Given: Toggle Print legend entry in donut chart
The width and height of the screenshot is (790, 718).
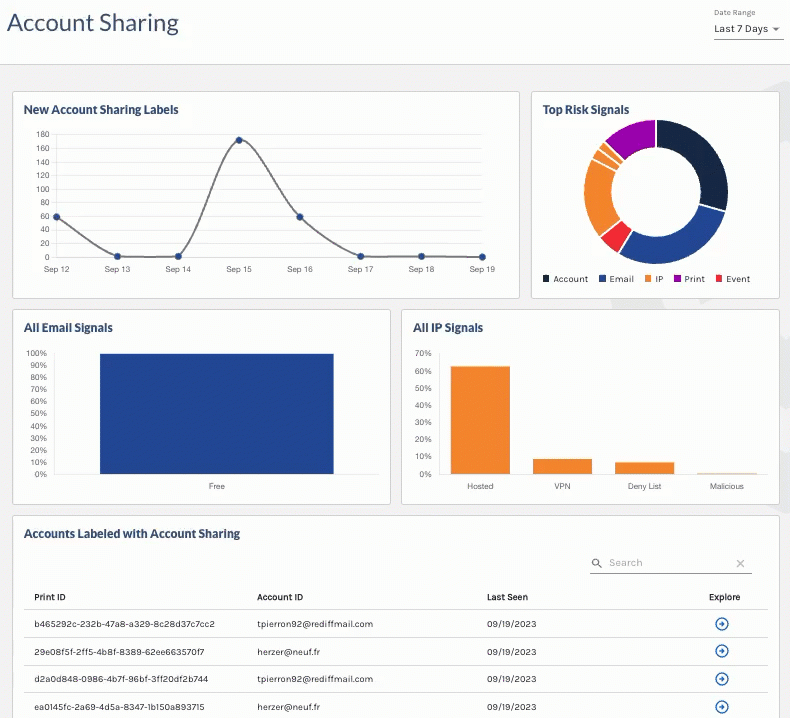Looking at the screenshot, I should [x=689, y=279].
